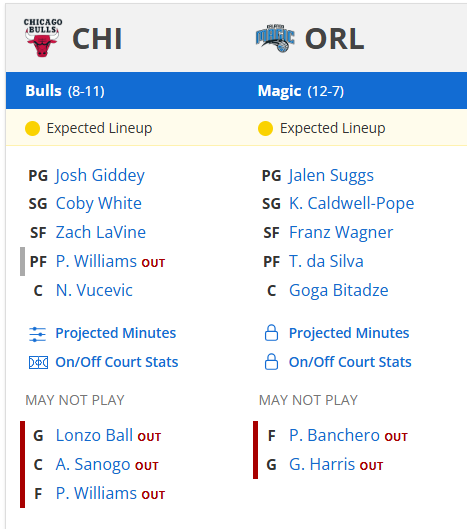Click the lock icon beside Magic Projected Minutes

click(x=271, y=333)
